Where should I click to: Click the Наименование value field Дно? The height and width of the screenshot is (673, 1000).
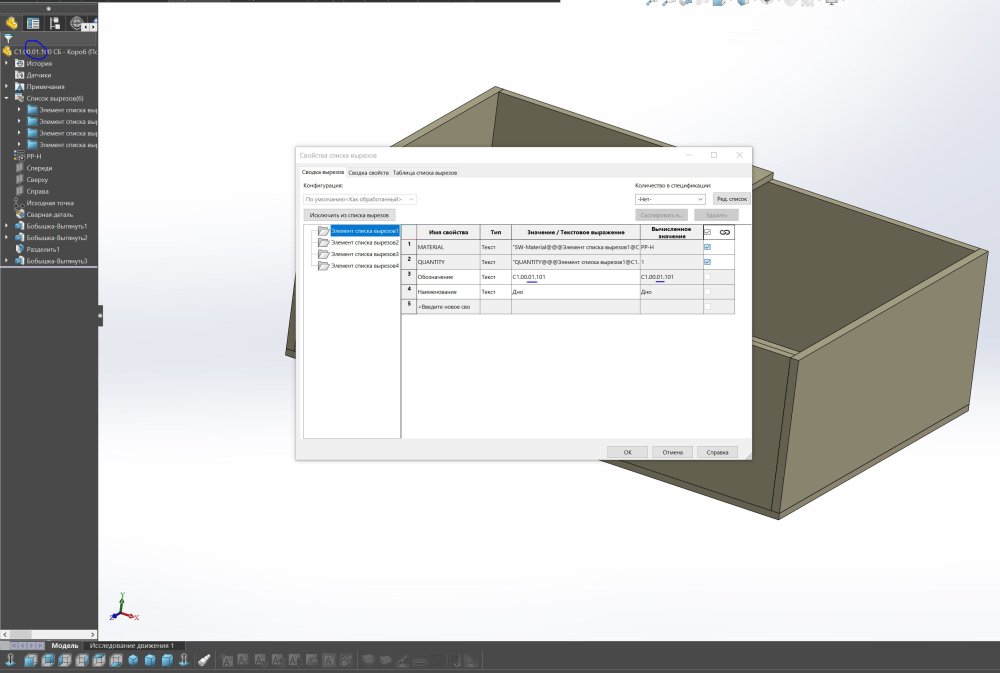(x=575, y=292)
